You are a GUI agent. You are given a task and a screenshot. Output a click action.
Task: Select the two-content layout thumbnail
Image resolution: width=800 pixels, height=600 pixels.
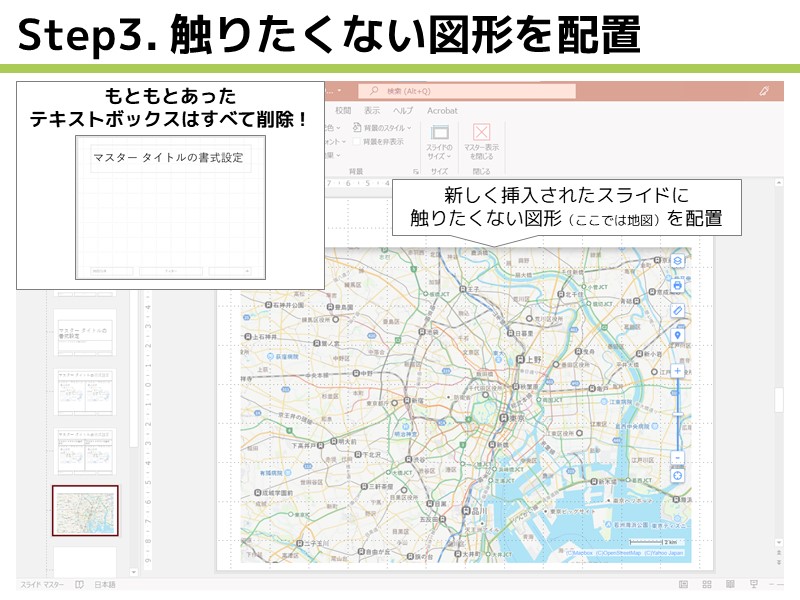point(85,392)
